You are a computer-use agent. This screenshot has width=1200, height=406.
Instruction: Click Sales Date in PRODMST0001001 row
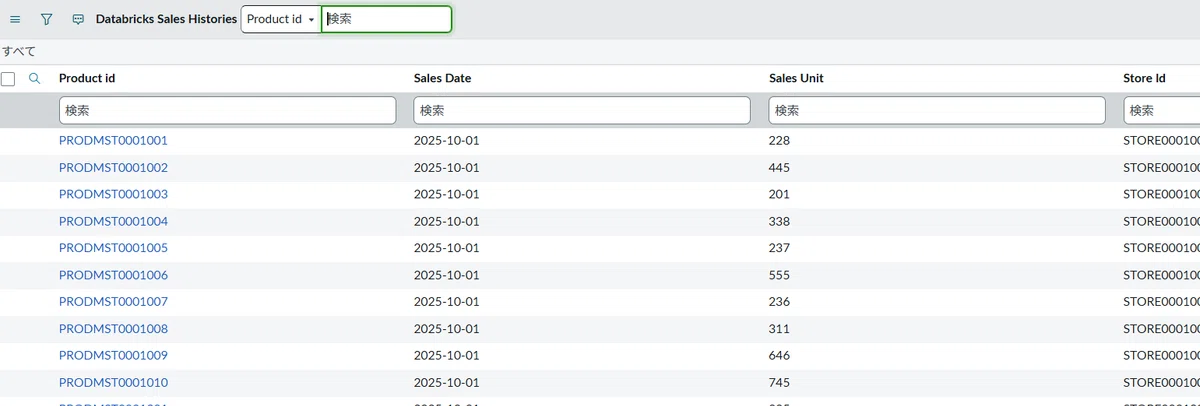pos(446,141)
